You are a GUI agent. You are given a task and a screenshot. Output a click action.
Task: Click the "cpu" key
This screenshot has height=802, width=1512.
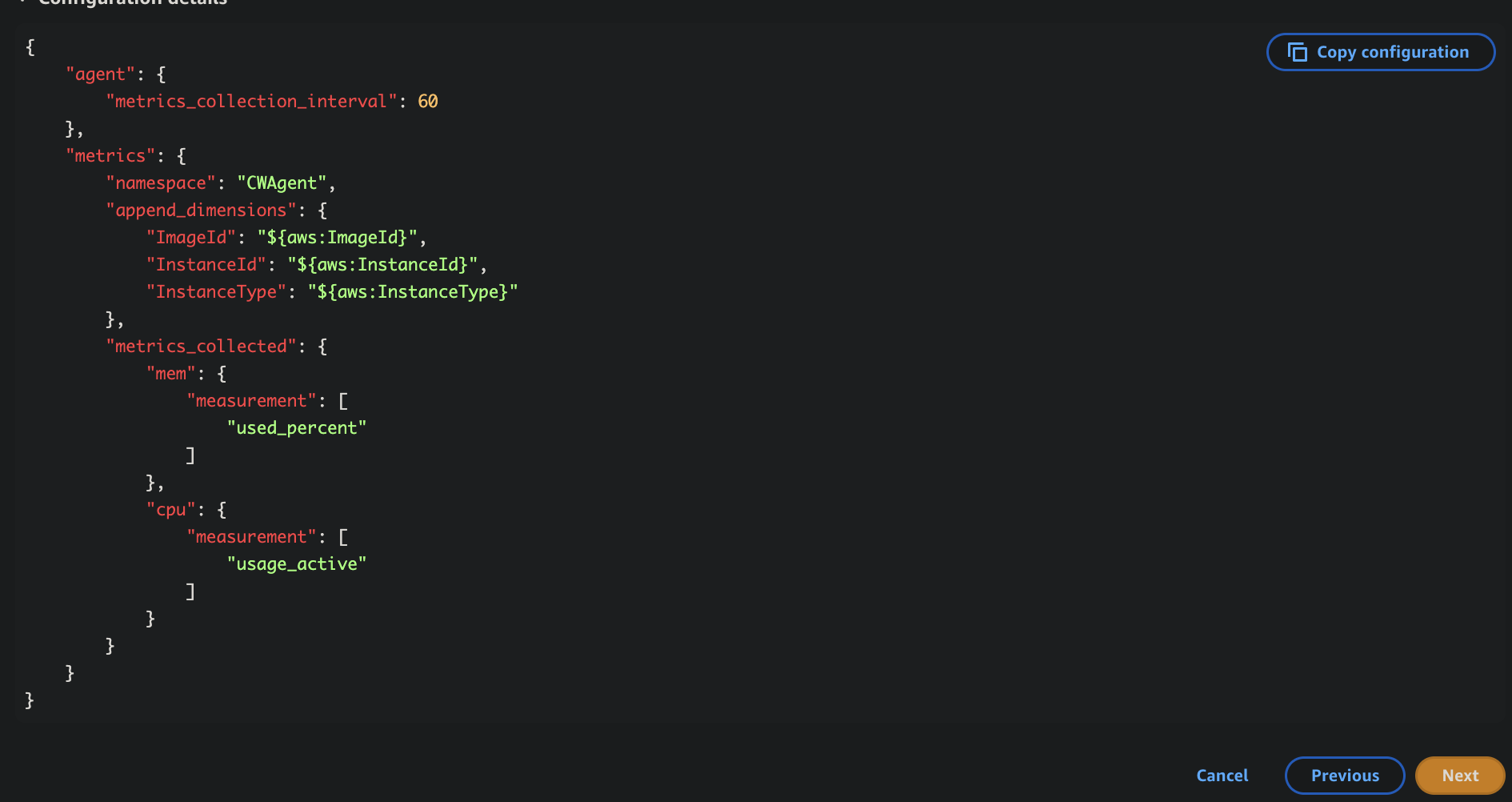[171, 510]
